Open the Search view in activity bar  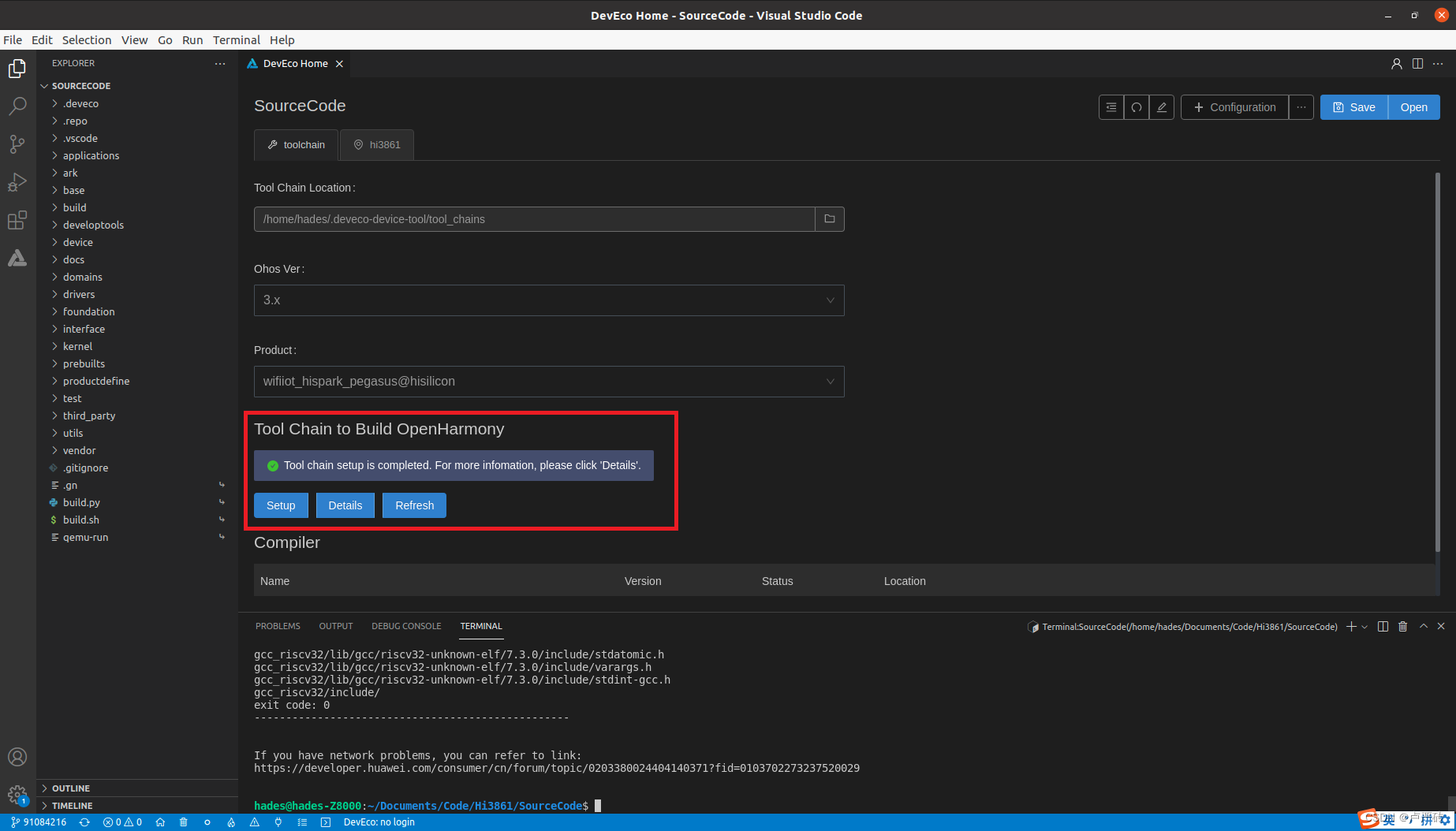tap(17, 106)
